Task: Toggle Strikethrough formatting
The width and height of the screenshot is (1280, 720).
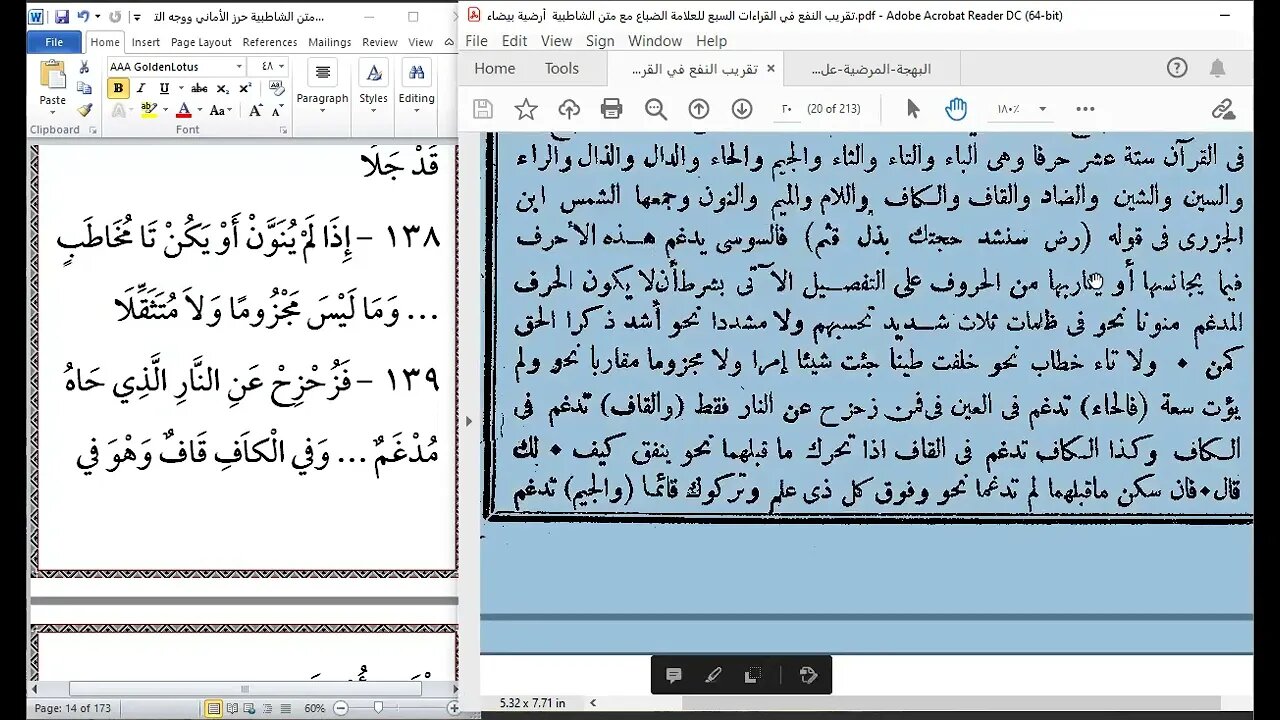Action: pyautogui.click(x=199, y=88)
